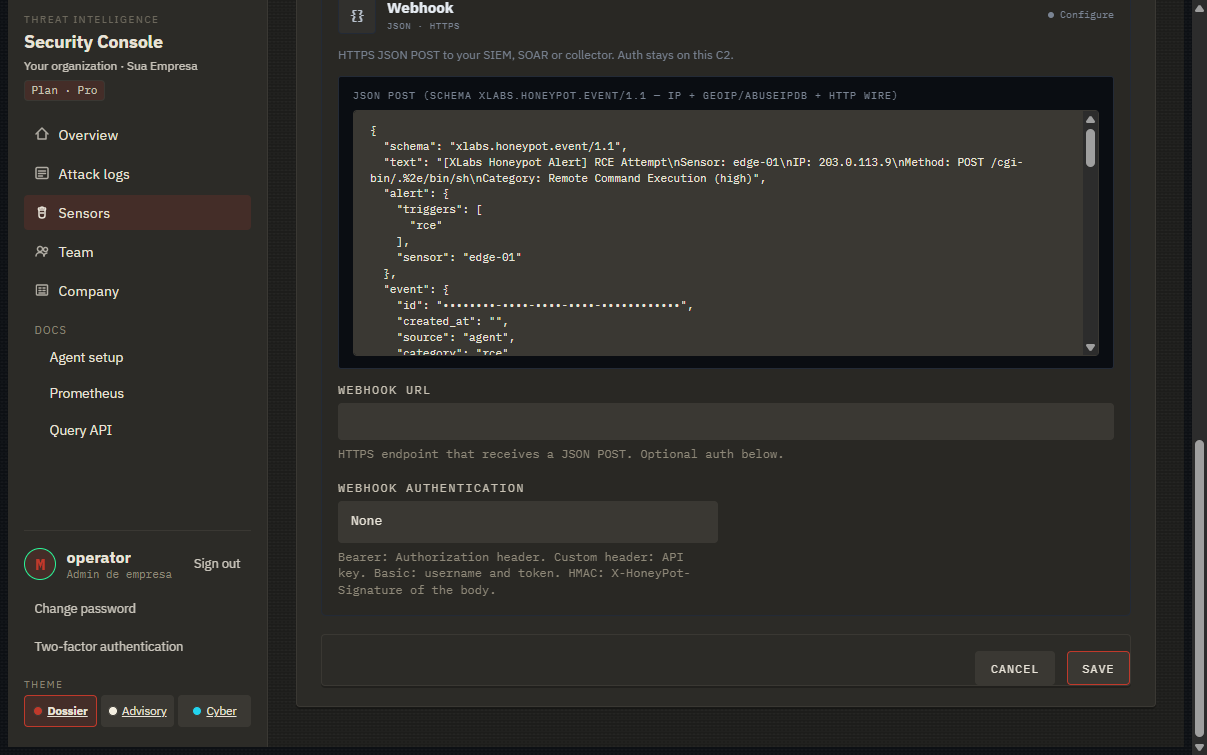Select the Sensors nav item

tap(137, 213)
